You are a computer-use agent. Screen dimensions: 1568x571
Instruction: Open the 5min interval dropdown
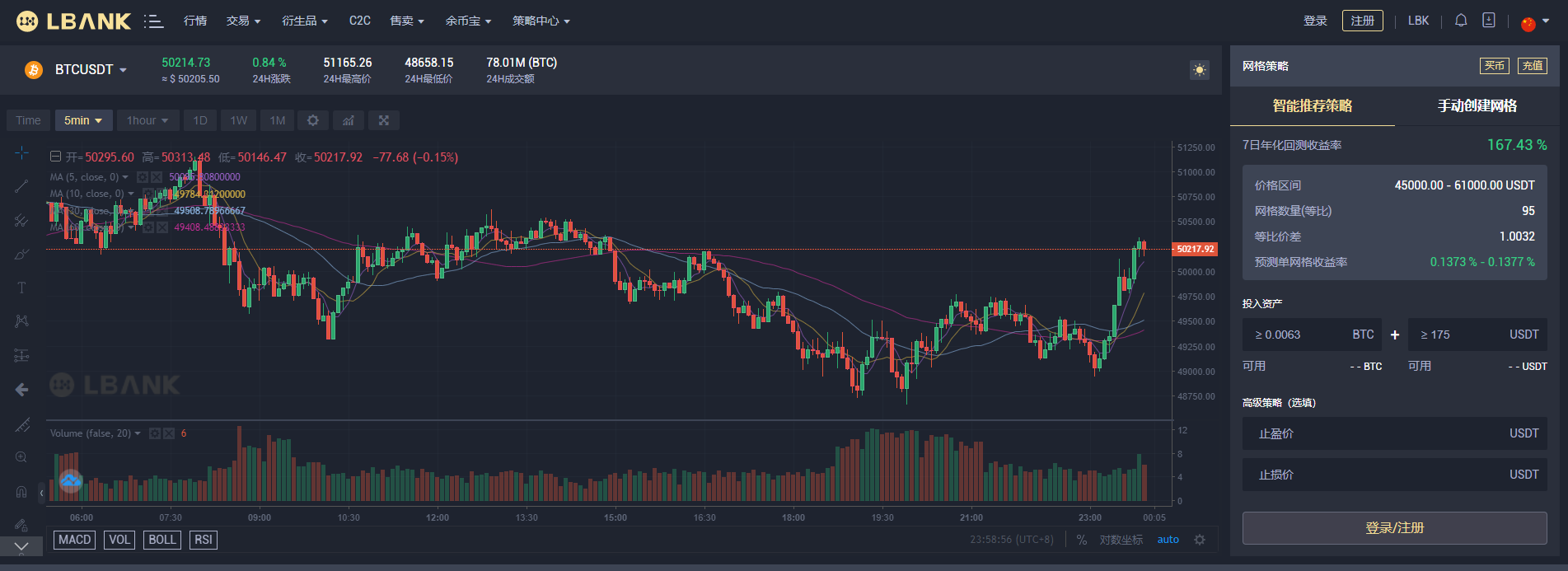(x=83, y=120)
